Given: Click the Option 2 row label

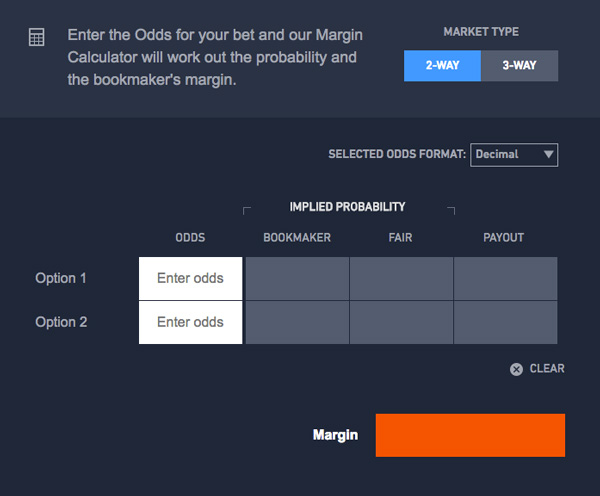Looking at the screenshot, I should [x=61, y=322].
